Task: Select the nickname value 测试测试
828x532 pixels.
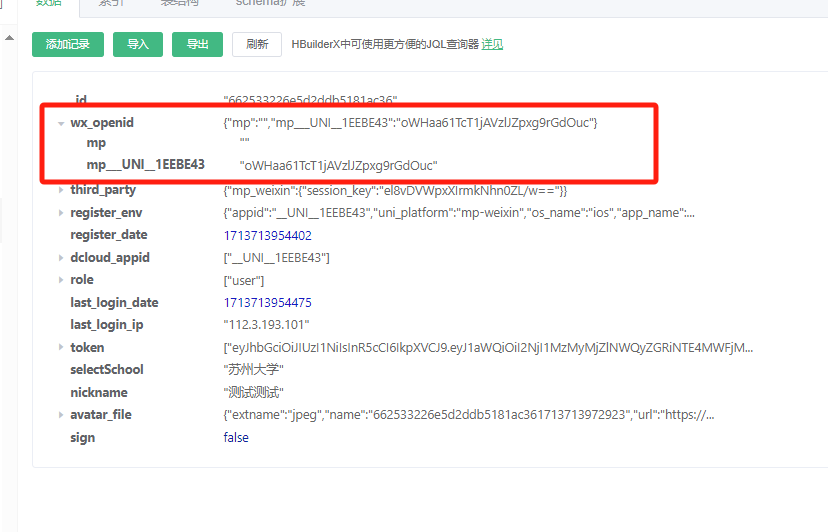Action: (254, 392)
